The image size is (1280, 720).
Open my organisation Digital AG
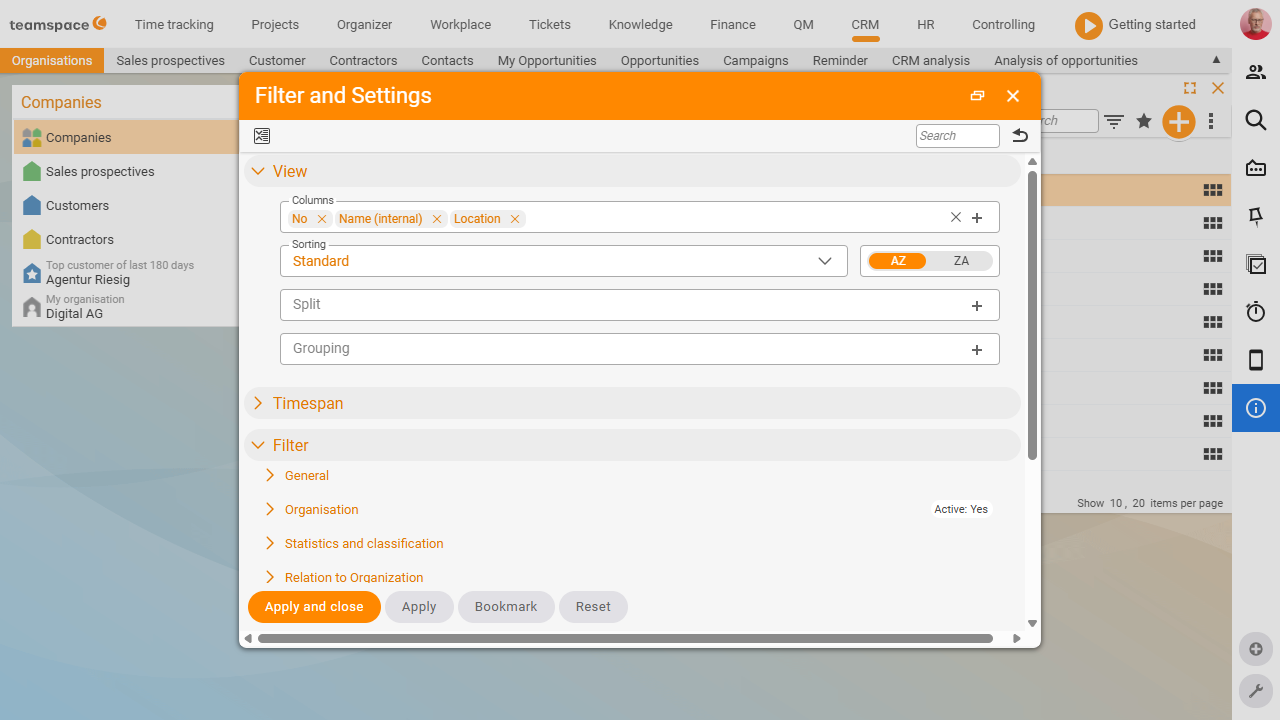click(74, 314)
